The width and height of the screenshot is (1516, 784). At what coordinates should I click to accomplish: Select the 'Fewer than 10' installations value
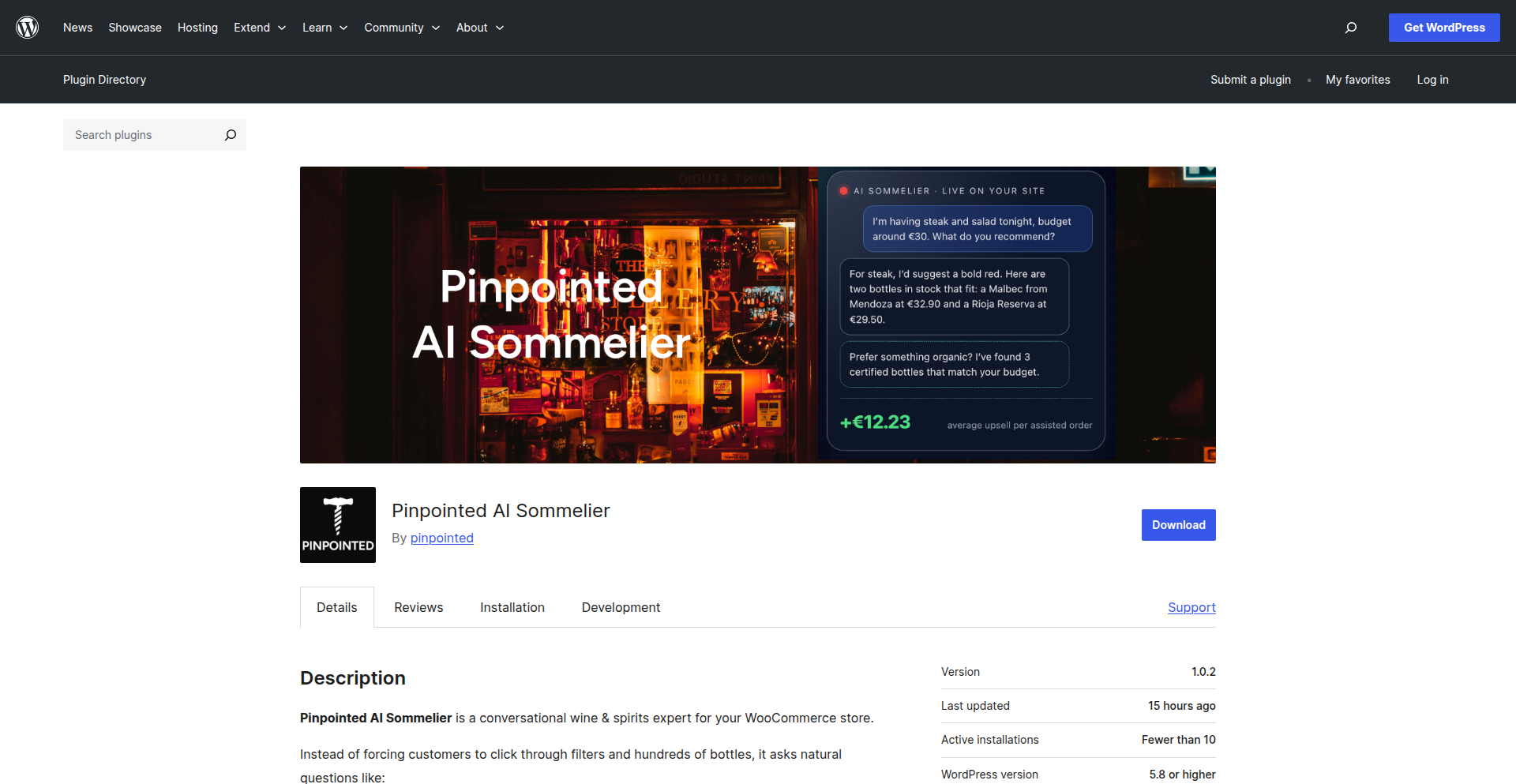(1179, 740)
